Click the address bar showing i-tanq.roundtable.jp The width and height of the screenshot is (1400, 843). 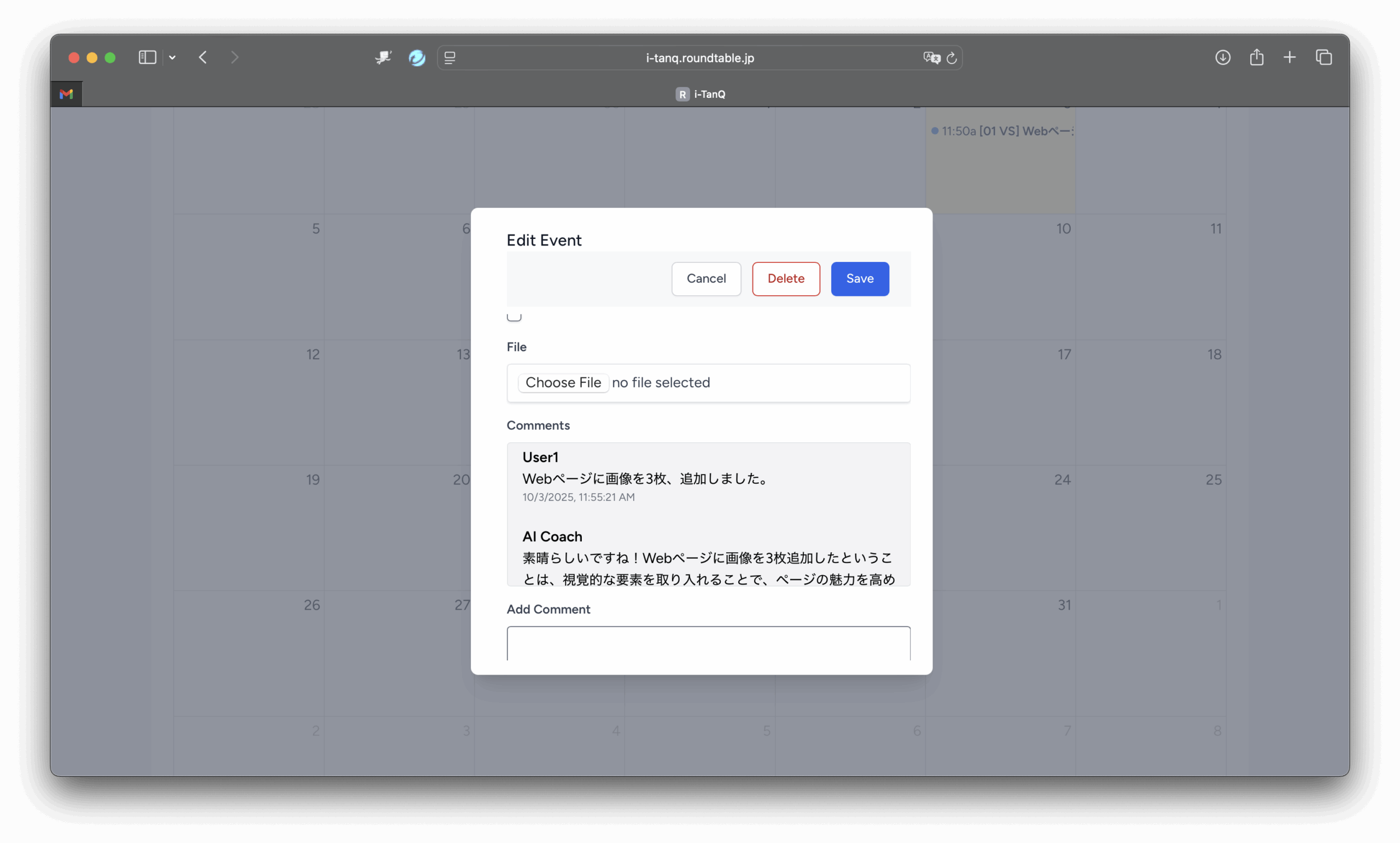(699, 57)
